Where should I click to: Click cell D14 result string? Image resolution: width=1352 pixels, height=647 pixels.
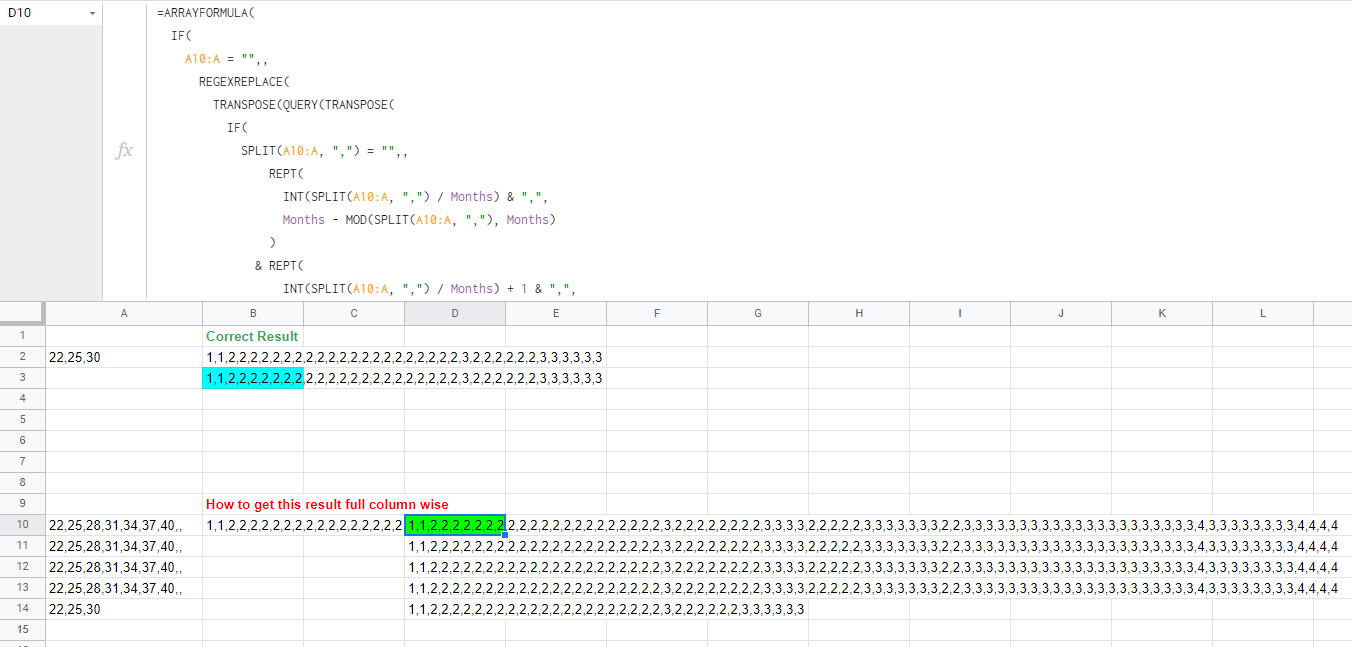[x=606, y=609]
